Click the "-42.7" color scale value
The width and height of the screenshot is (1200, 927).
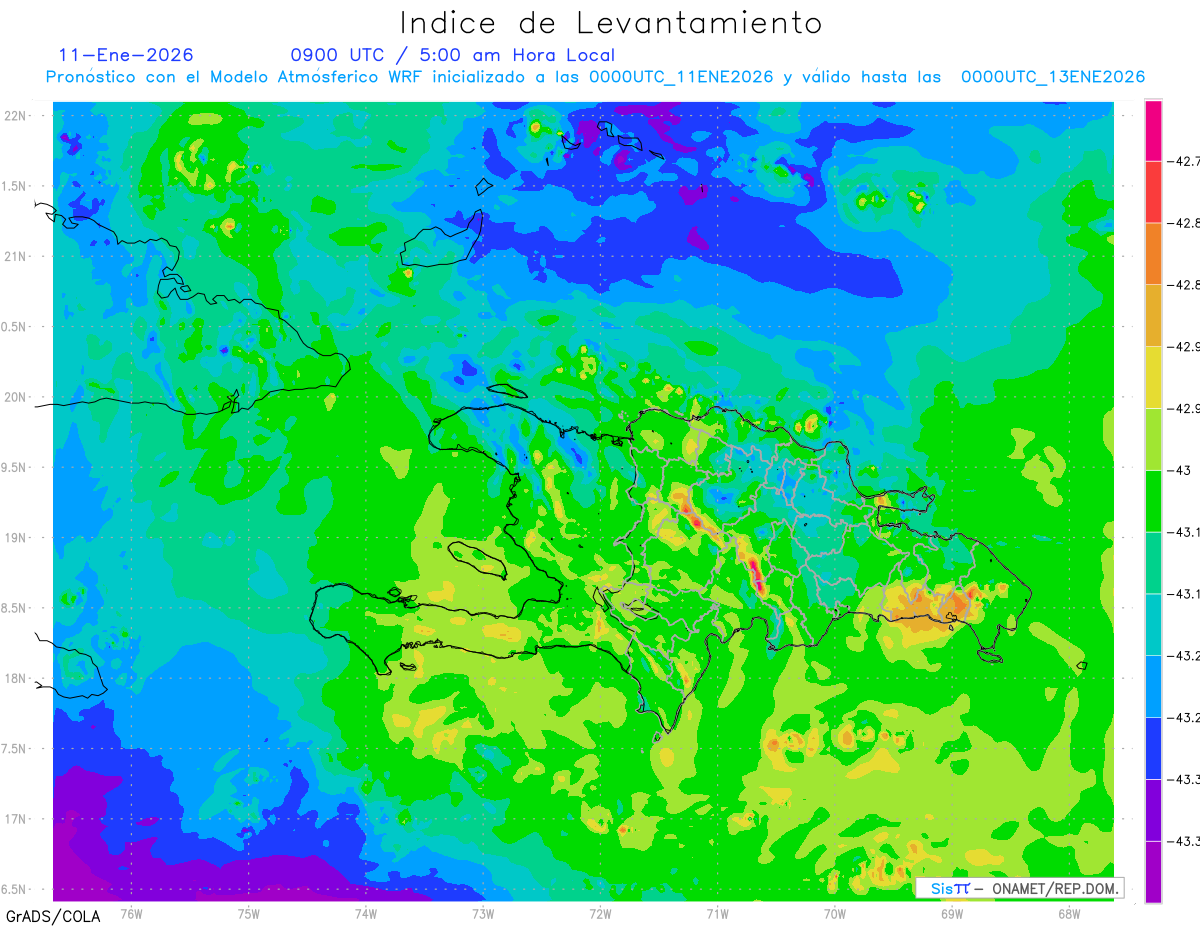pos(1186,161)
